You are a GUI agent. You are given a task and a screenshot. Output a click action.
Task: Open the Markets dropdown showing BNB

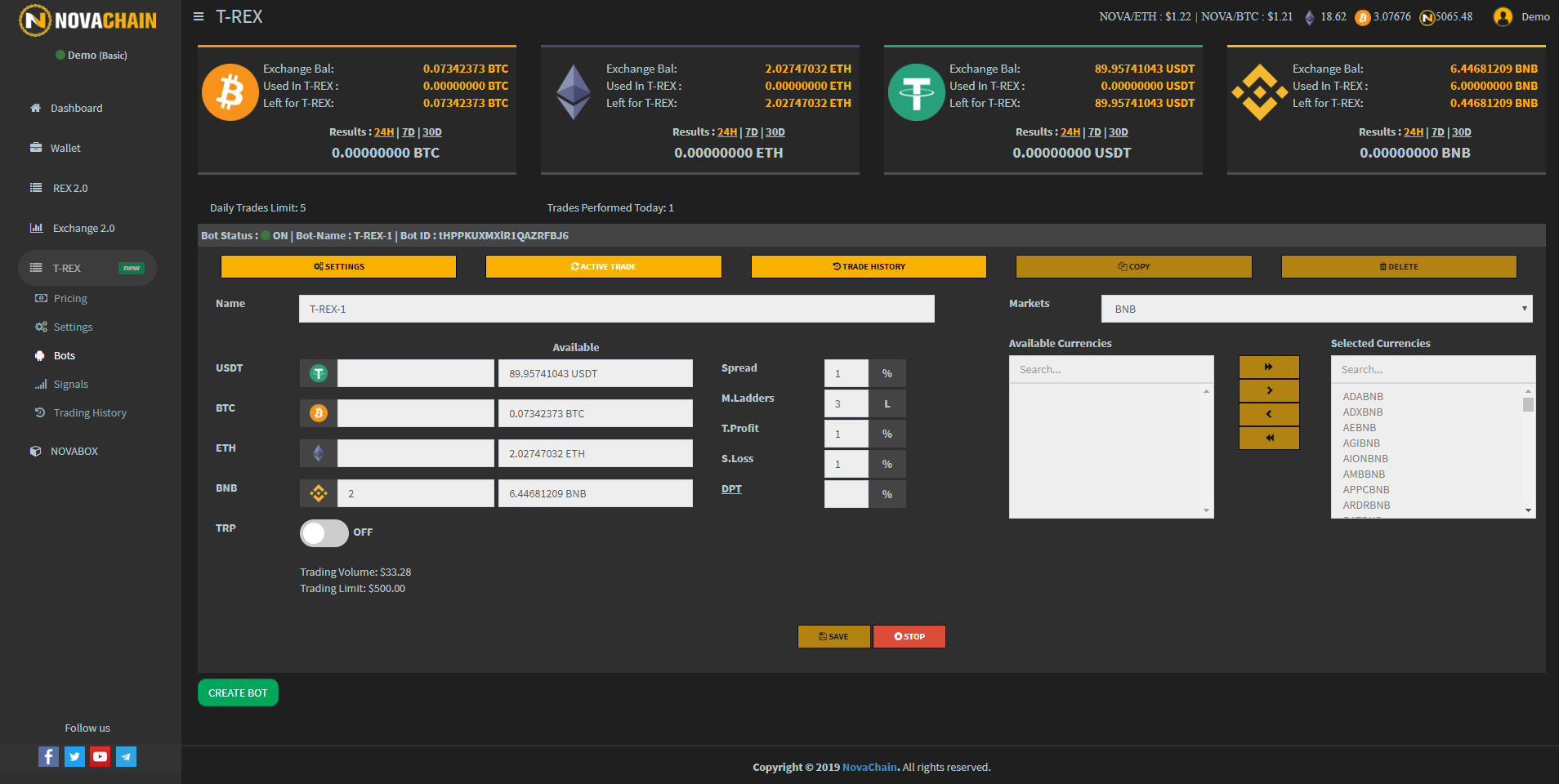(x=1316, y=309)
